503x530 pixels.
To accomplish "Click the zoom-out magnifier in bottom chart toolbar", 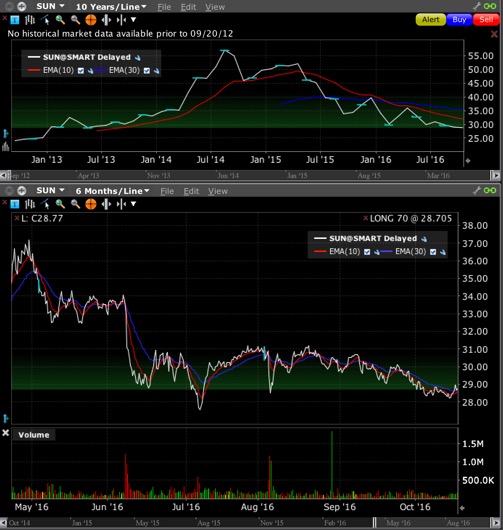I will 75,204.
